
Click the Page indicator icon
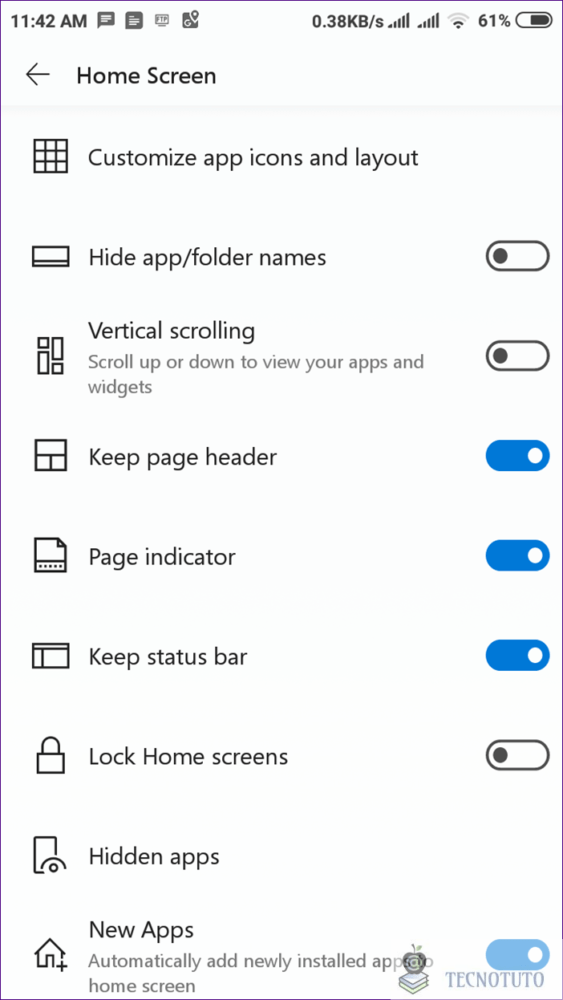pos(50,556)
